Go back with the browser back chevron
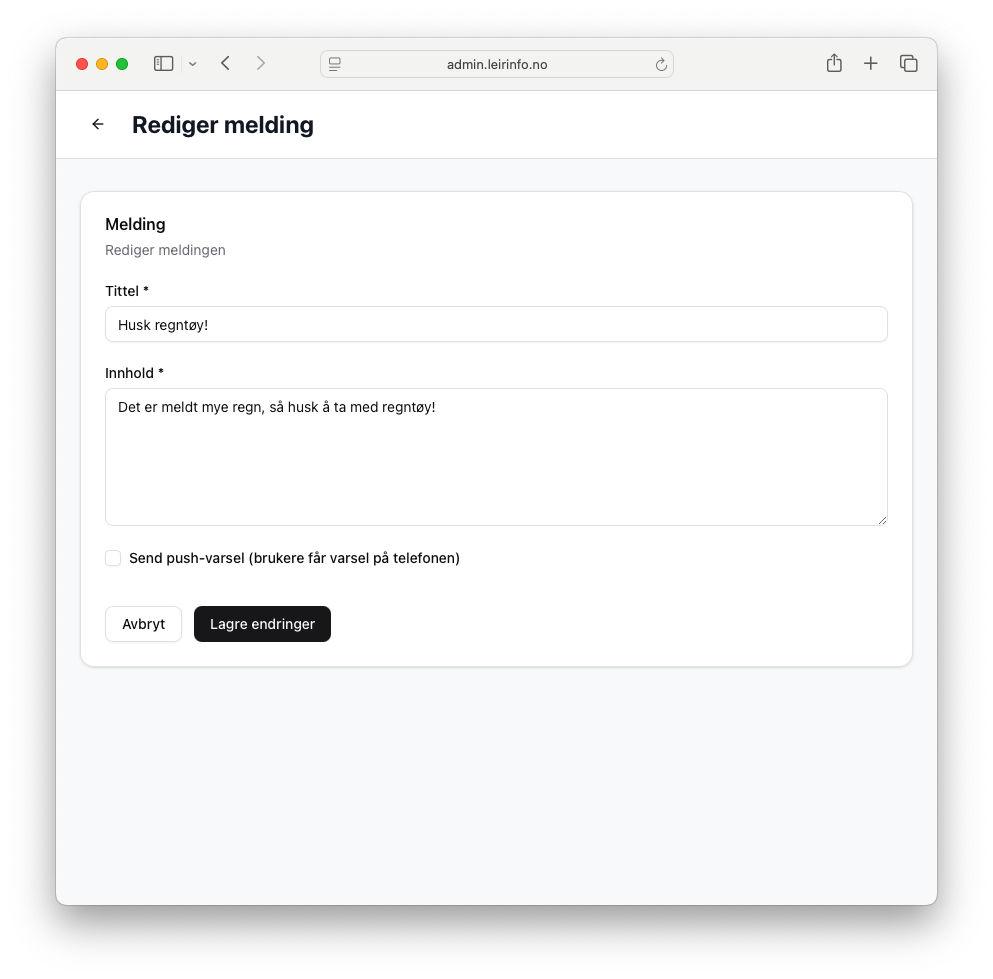Screen dimensions: 993x979 point(226,64)
